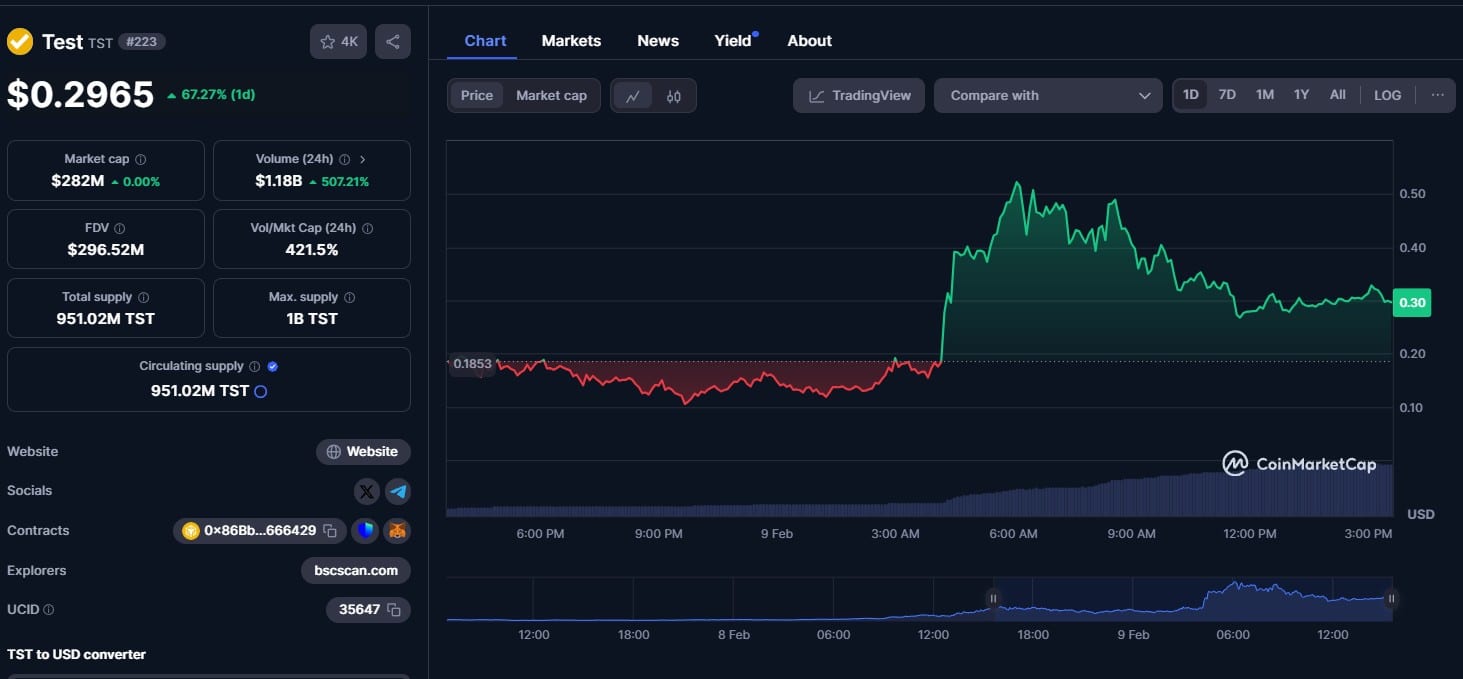Click the FDV info icon
The image size is (1463, 679).
tap(120, 228)
